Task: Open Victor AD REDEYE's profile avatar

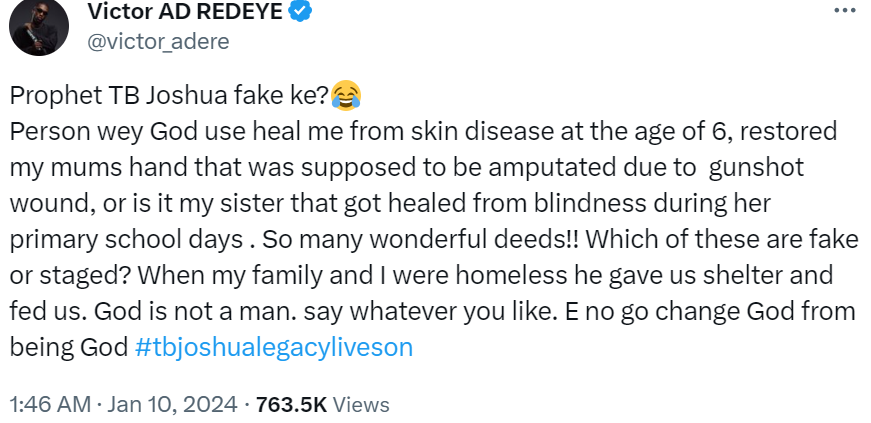Action: tap(38, 26)
